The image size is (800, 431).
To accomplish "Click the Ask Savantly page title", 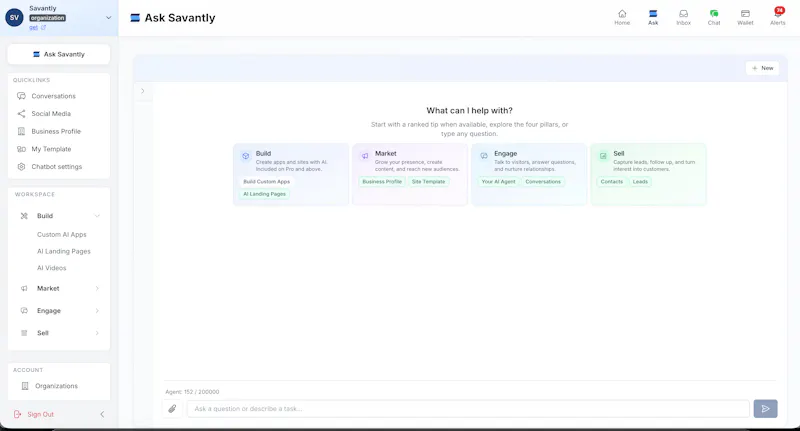I will [x=180, y=18].
